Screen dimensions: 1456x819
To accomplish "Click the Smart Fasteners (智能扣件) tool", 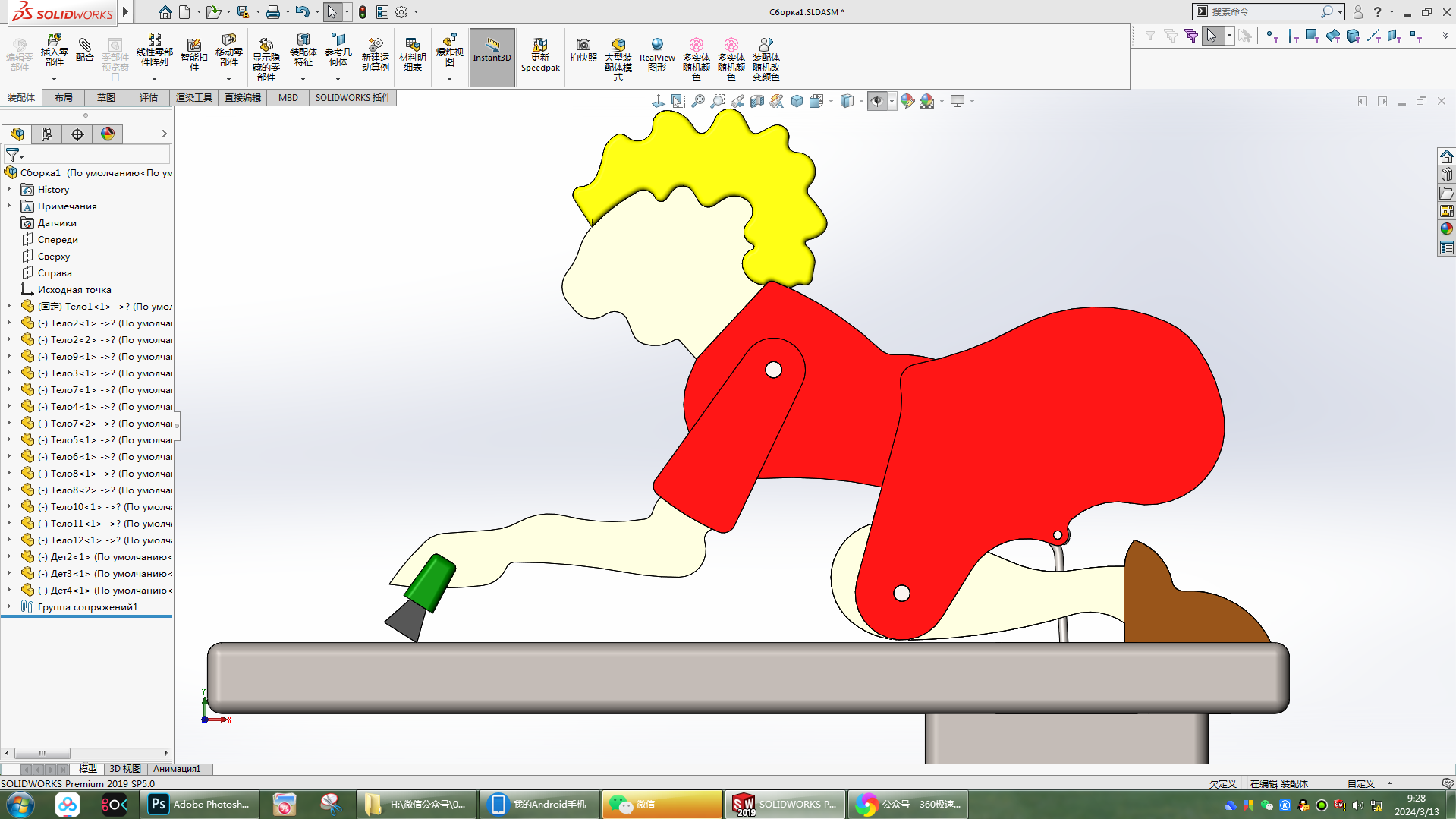I will point(193,54).
